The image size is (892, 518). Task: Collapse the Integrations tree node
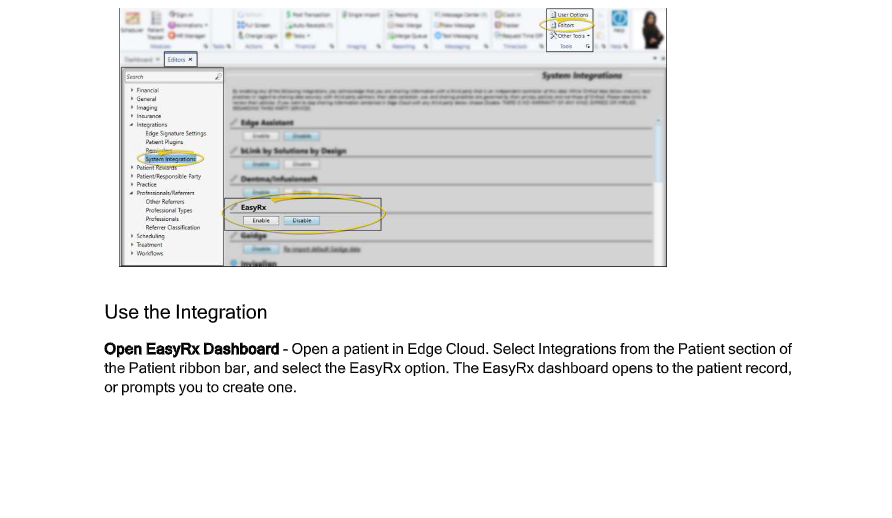point(132,125)
